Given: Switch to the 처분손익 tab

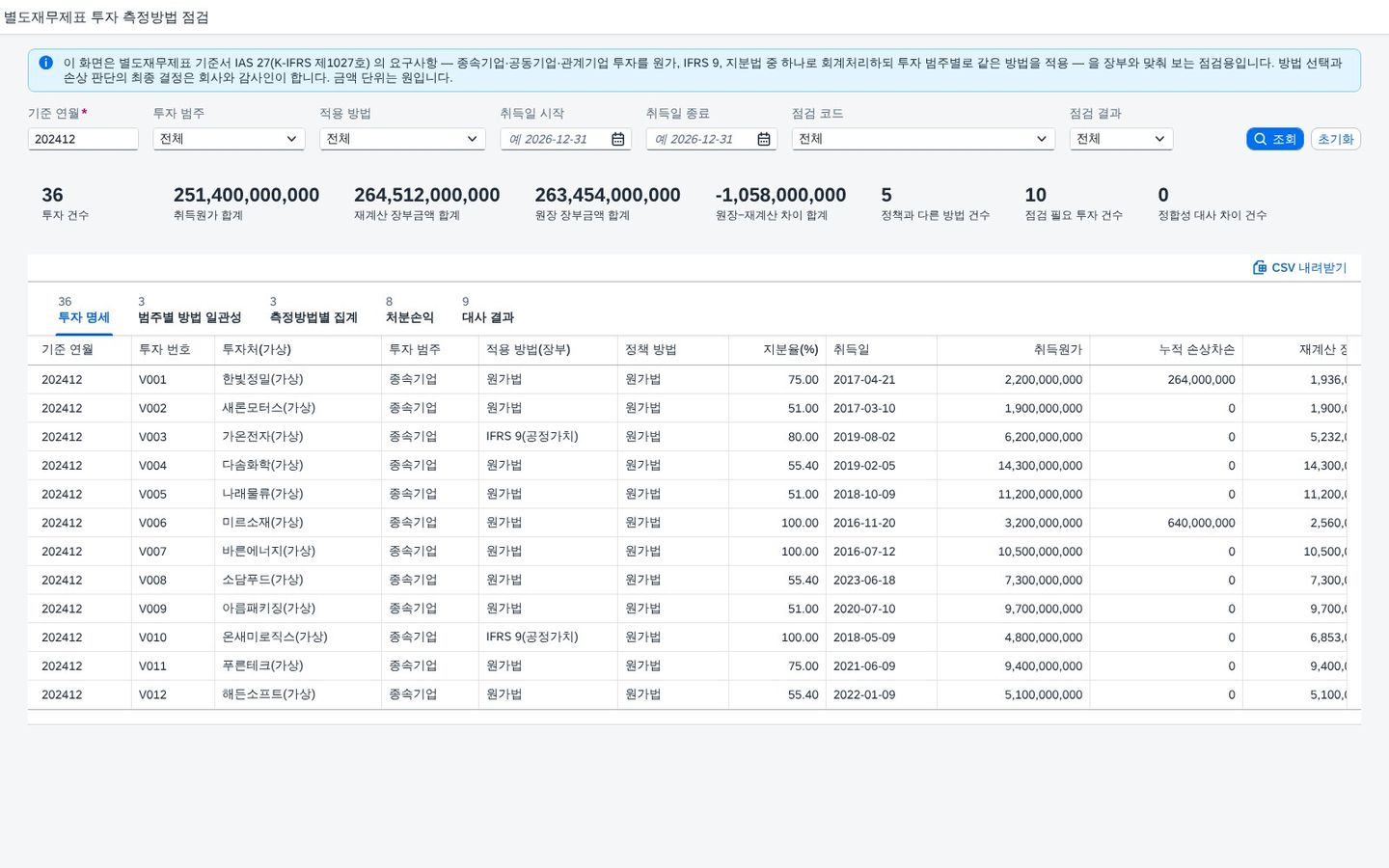Looking at the screenshot, I should 410,310.
